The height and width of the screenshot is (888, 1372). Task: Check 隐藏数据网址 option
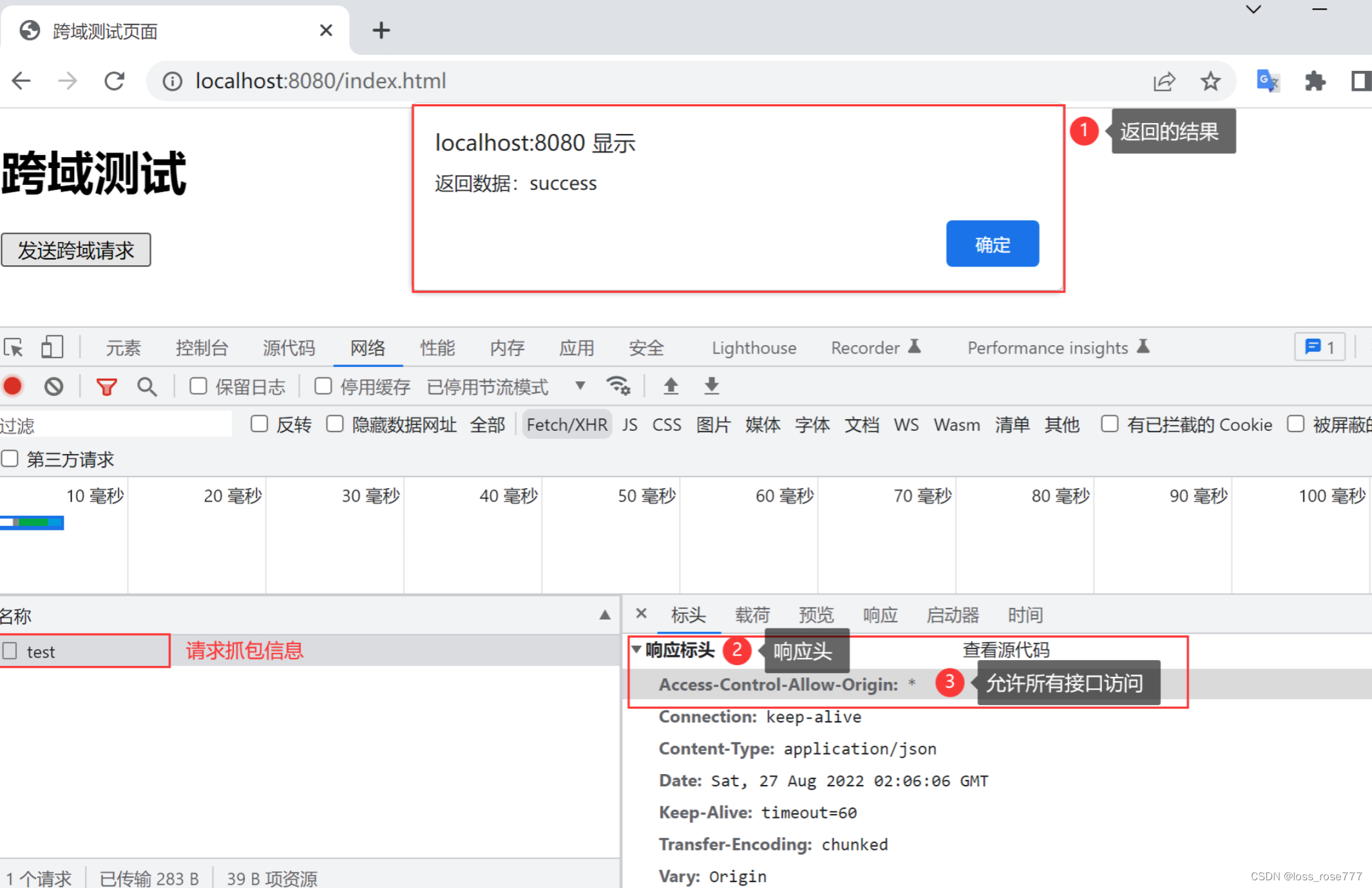click(335, 424)
